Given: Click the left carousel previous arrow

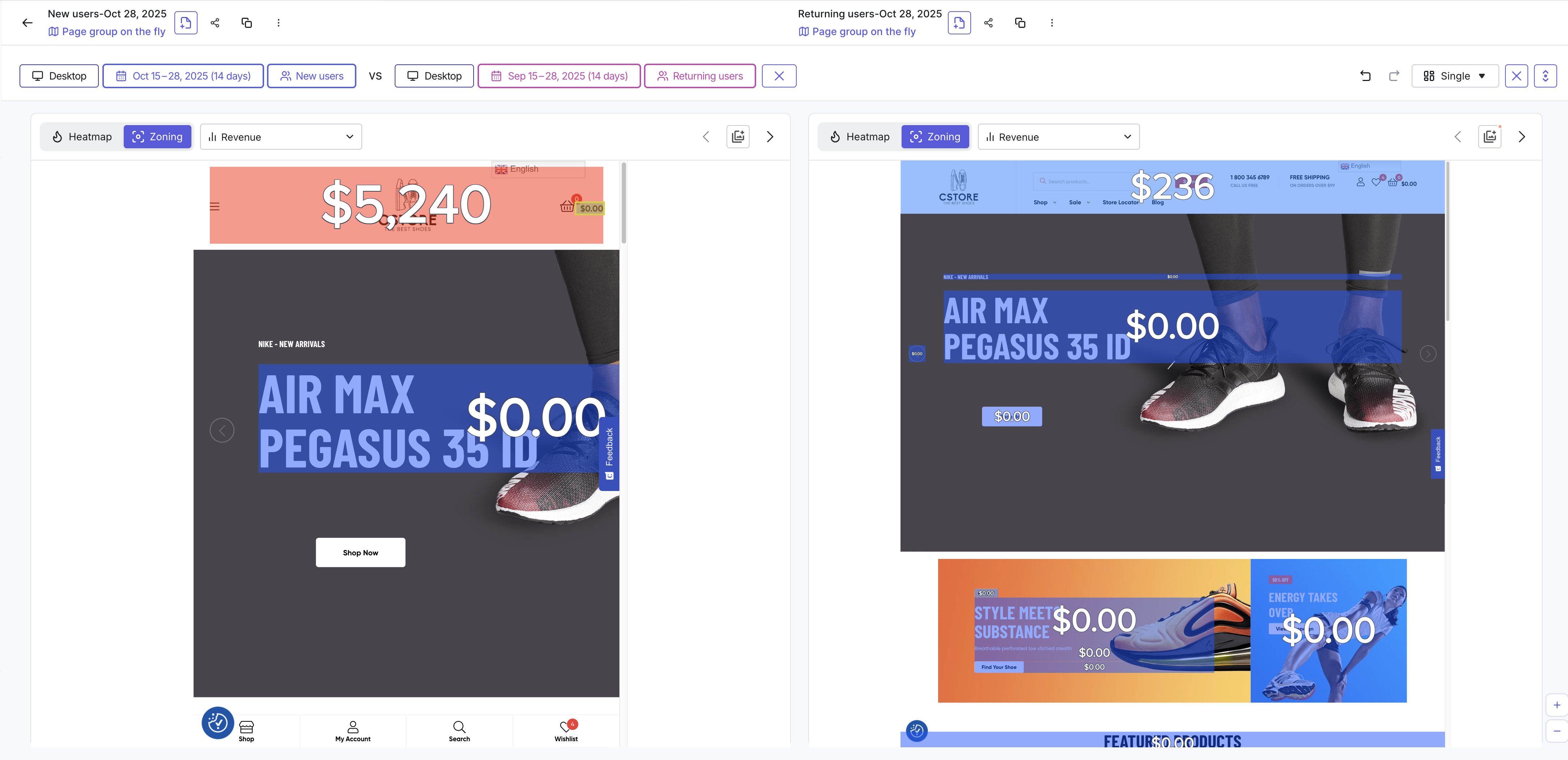Looking at the screenshot, I should point(222,431).
